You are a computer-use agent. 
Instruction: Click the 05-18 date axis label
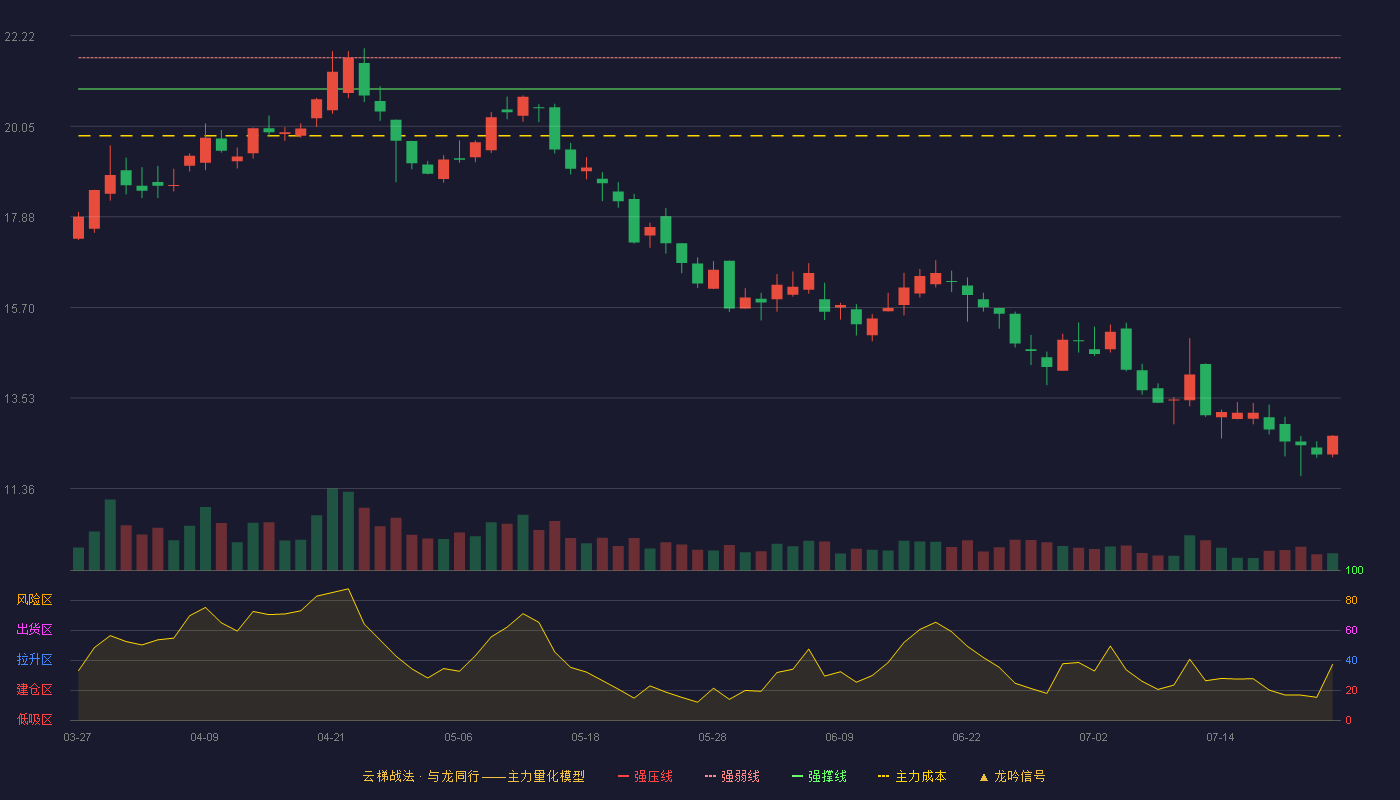point(585,737)
